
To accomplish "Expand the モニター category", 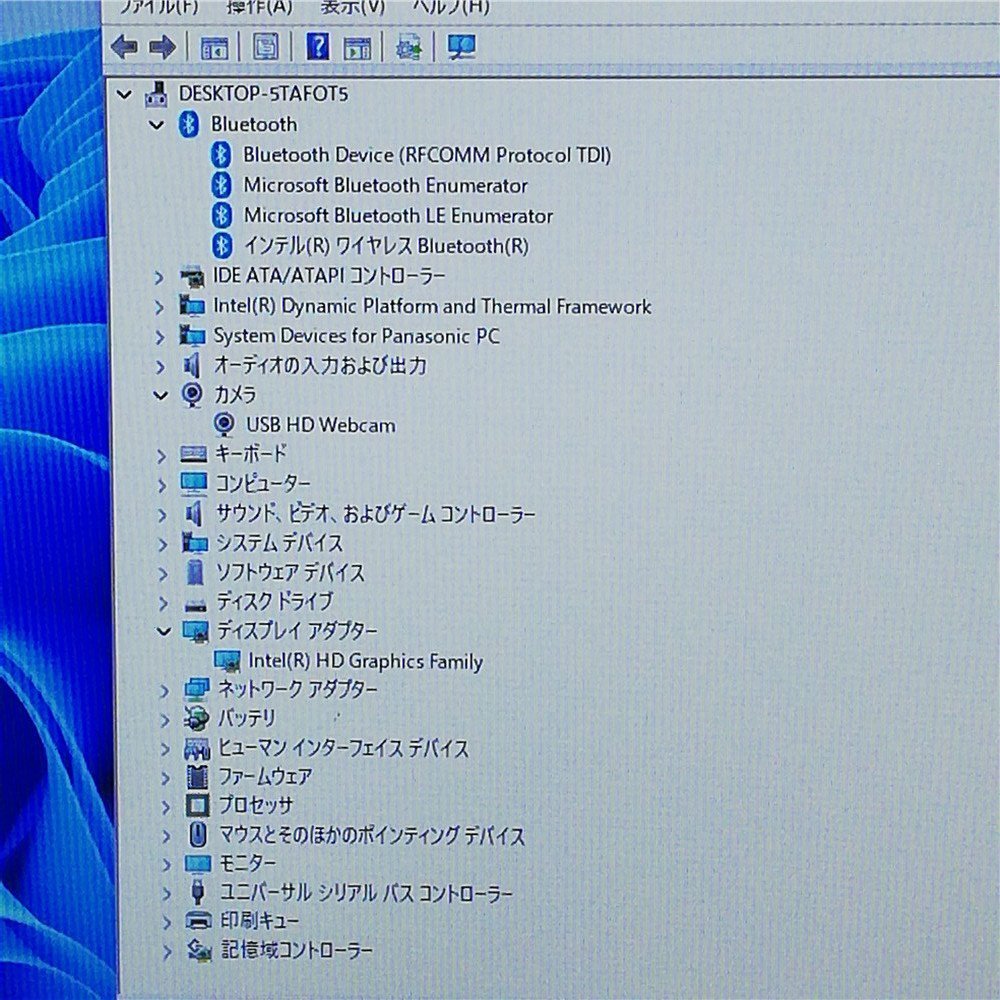I will tap(166, 865).
